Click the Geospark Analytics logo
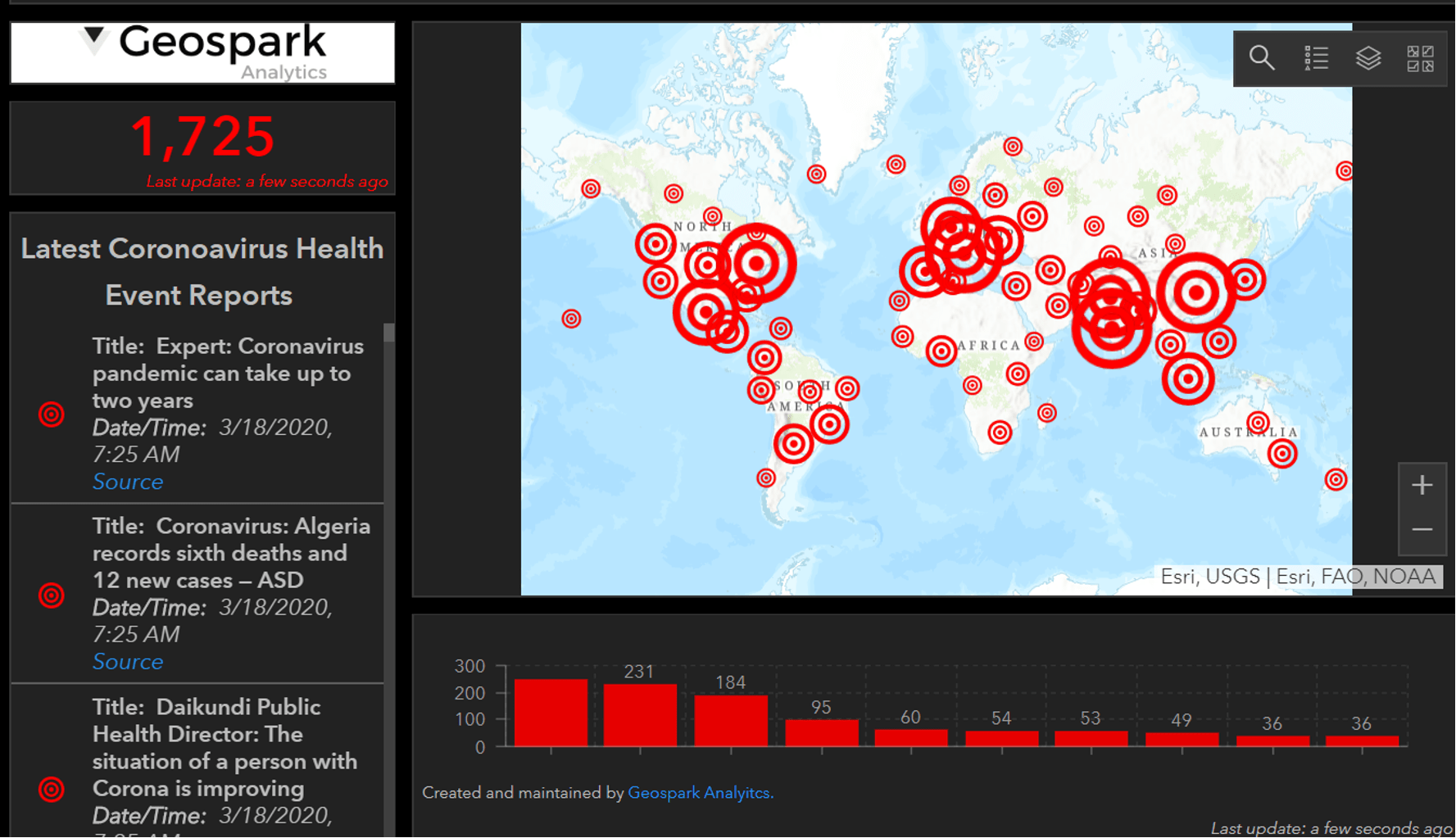1456x838 pixels. coord(202,51)
